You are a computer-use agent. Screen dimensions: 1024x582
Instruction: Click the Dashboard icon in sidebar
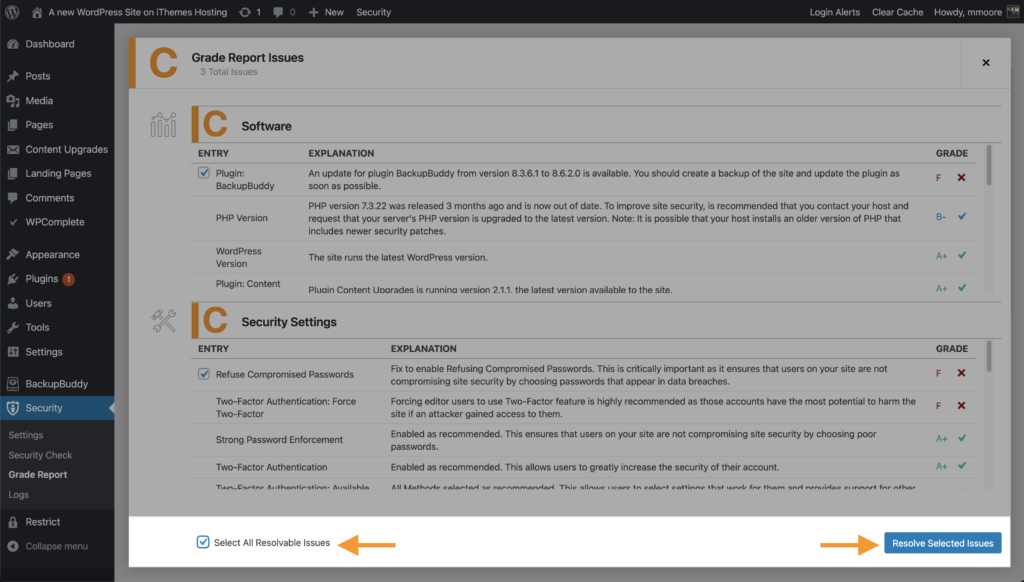pos(13,44)
